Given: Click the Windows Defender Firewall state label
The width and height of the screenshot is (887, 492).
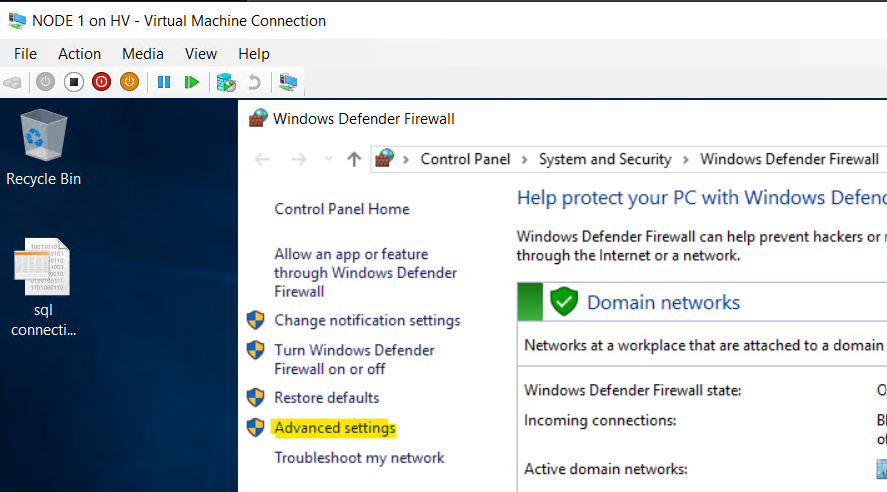Looking at the screenshot, I should 632,390.
